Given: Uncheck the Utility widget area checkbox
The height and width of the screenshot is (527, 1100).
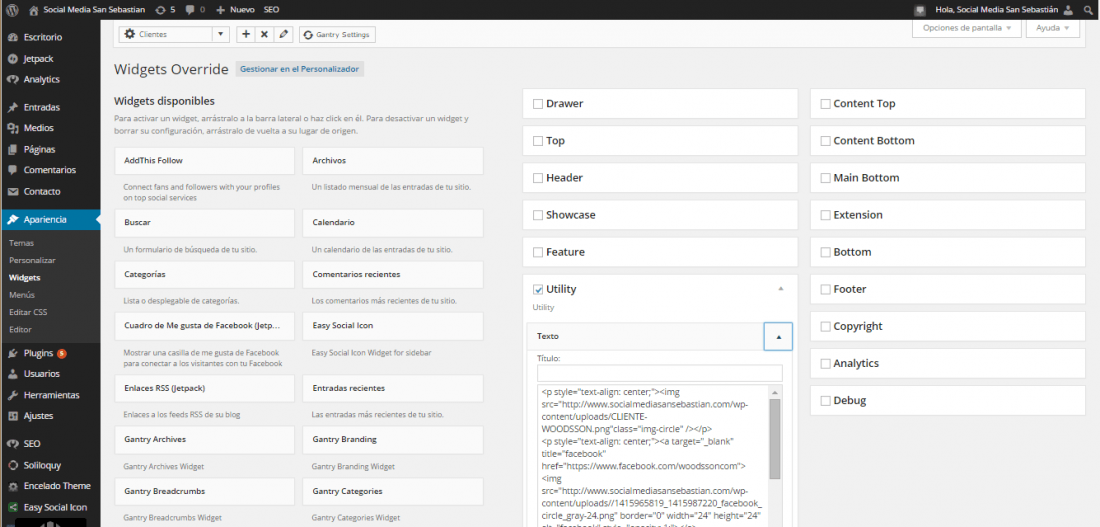Looking at the screenshot, I should (x=538, y=289).
